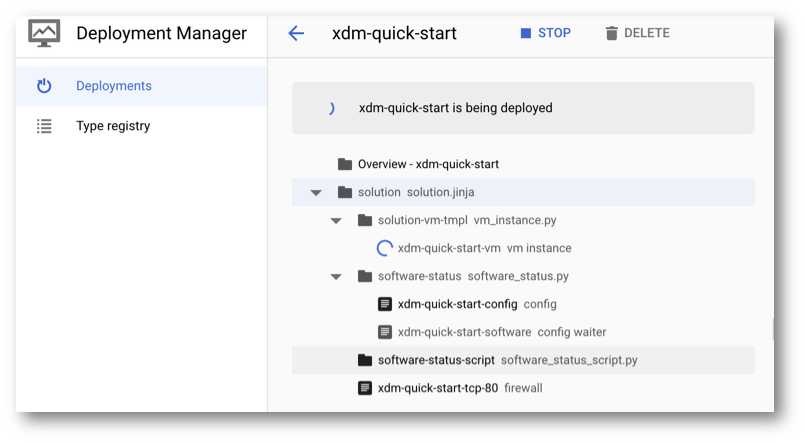
Task: Select software_status_script.py row
Action: [523, 360]
